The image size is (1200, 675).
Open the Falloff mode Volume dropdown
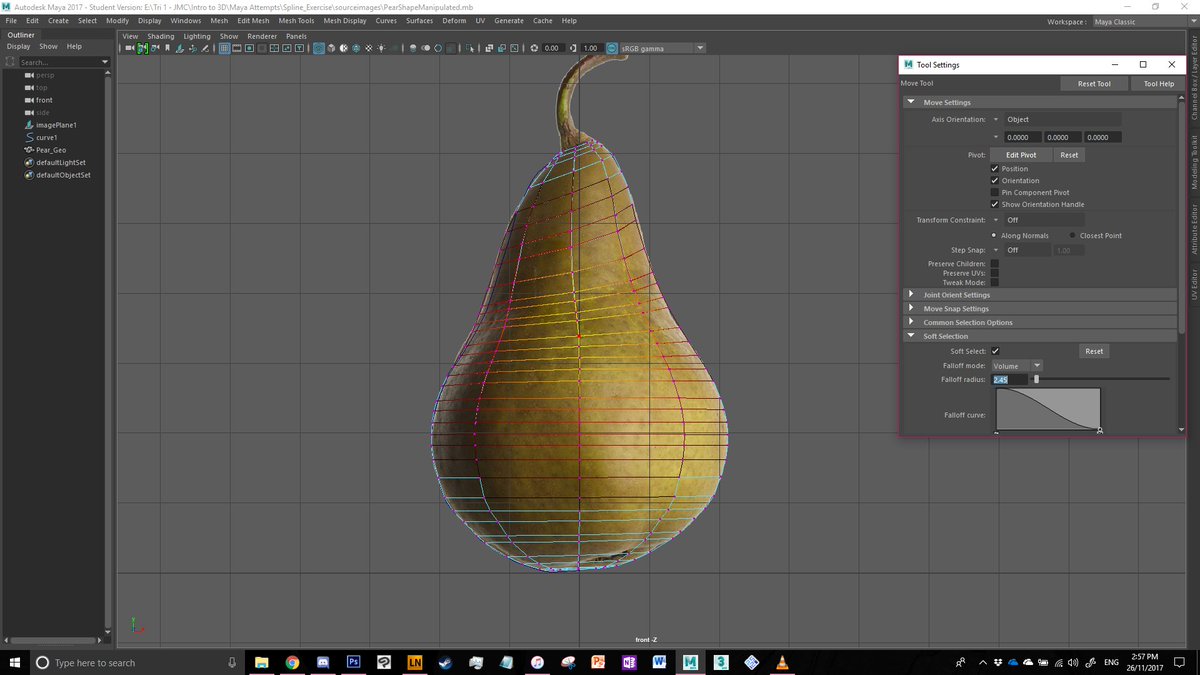1017,366
